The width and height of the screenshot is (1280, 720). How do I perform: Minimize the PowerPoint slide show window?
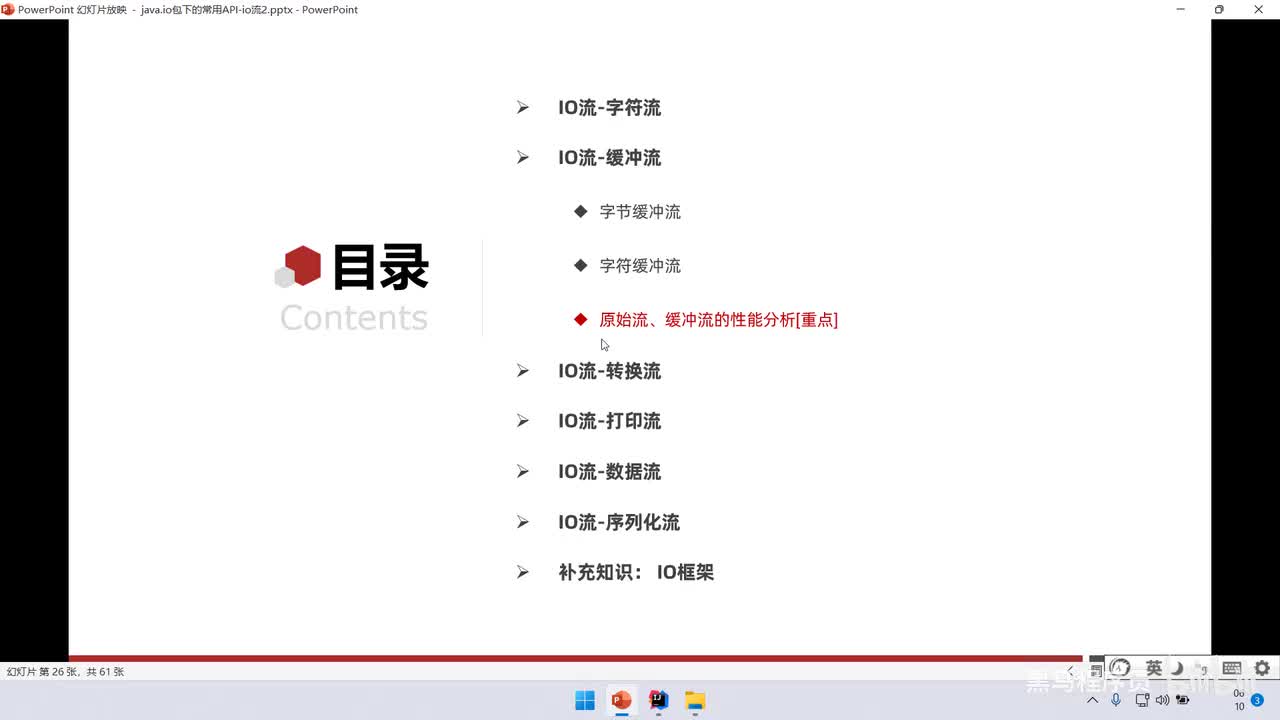1179,9
